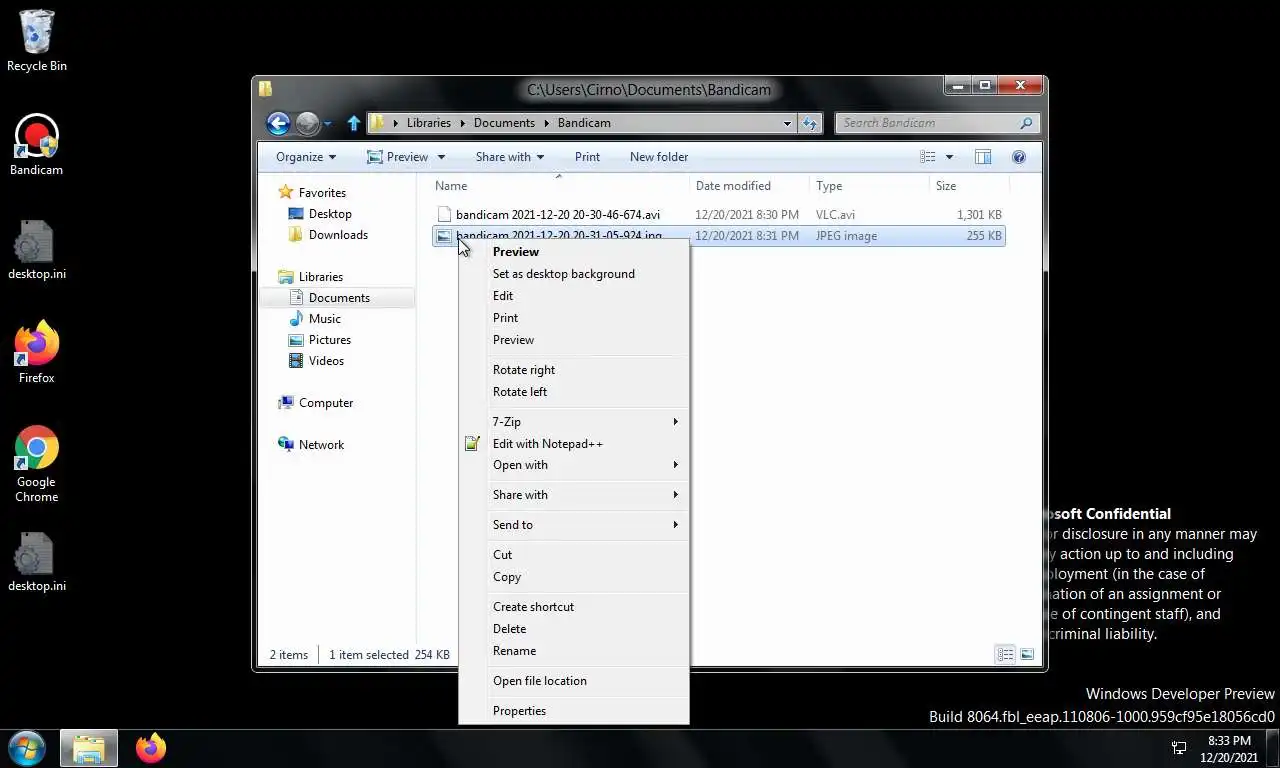Open Firefox from the taskbar

pyautogui.click(x=151, y=748)
